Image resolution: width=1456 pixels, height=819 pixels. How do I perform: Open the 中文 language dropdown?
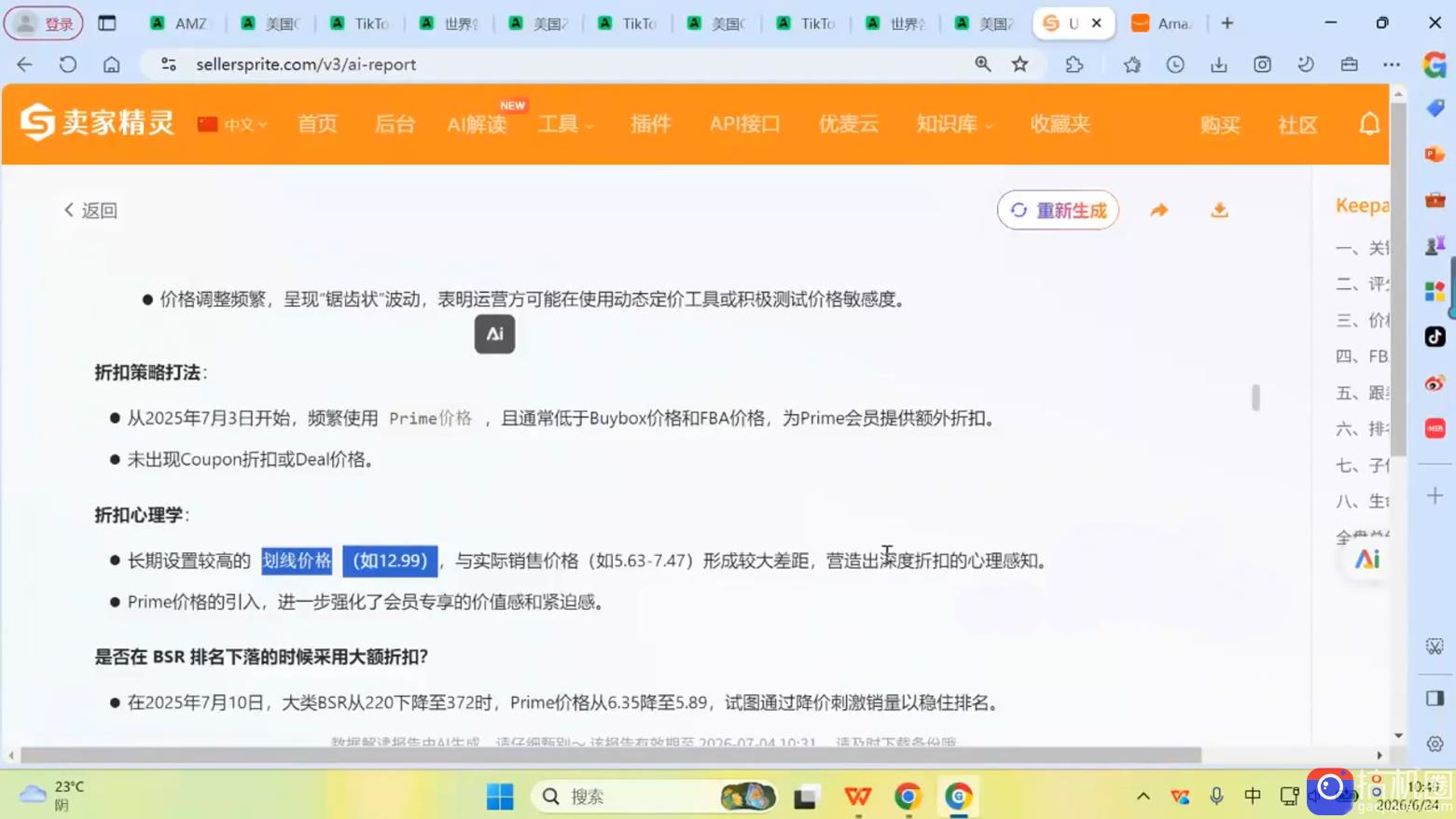click(232, 124)
